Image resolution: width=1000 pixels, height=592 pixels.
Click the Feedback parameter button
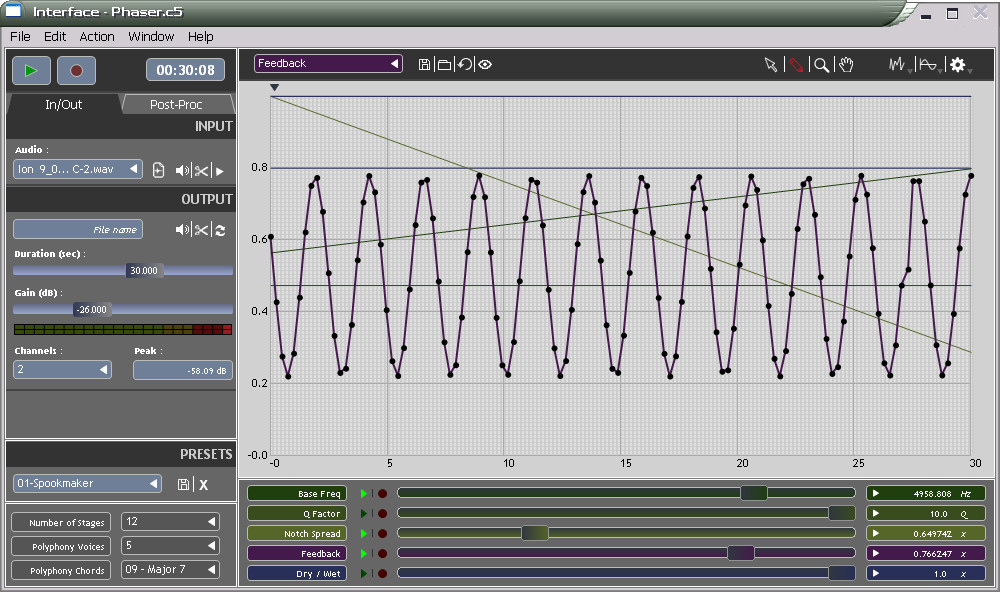click(297, 554)
